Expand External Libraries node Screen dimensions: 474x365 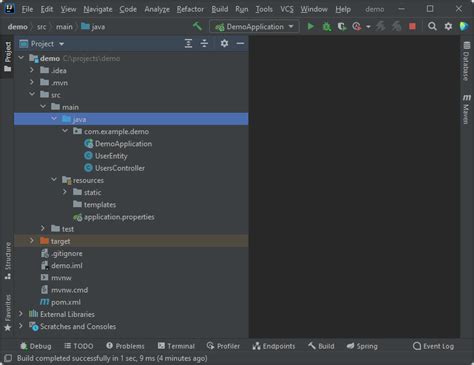click(21, 314)
